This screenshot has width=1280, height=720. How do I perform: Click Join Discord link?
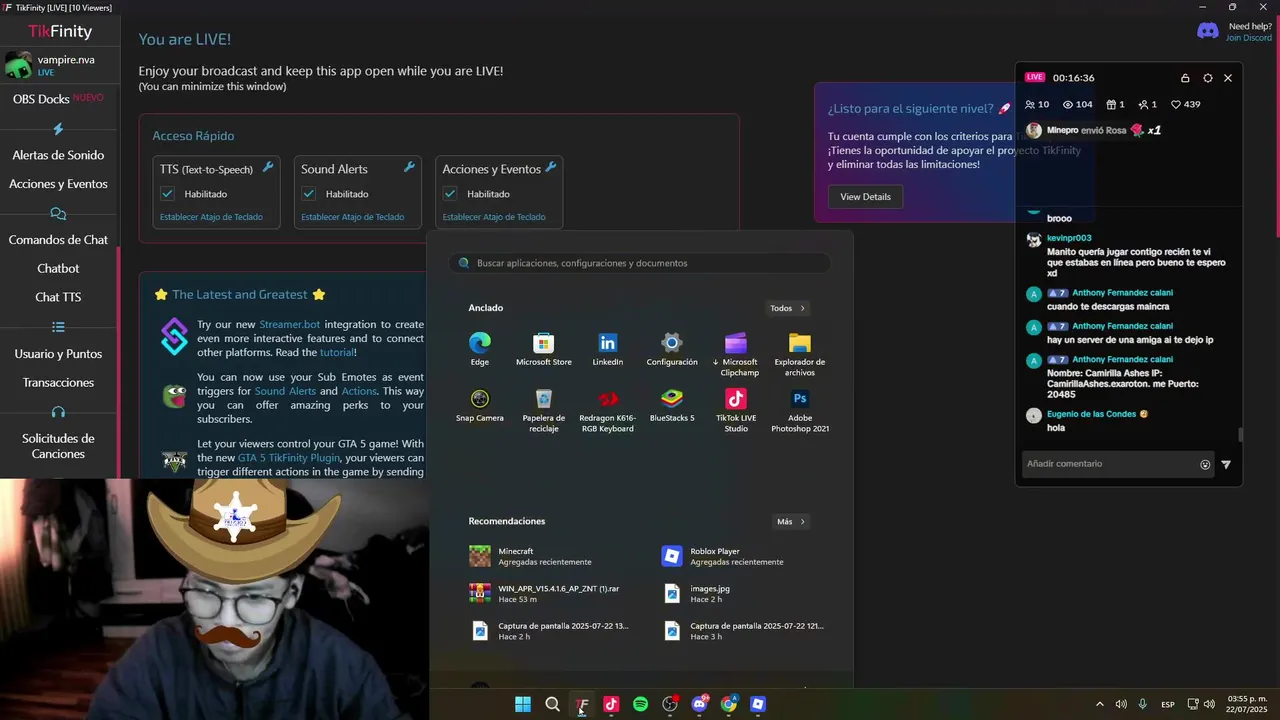click(x=1249, y=38)
